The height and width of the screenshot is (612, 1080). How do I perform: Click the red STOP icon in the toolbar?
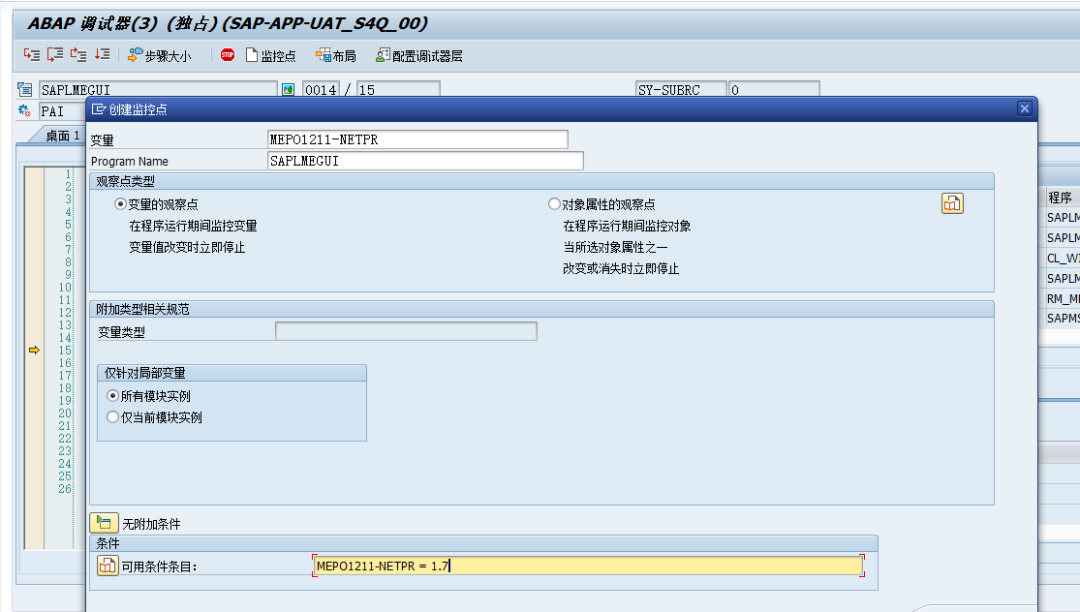[225, 56]
